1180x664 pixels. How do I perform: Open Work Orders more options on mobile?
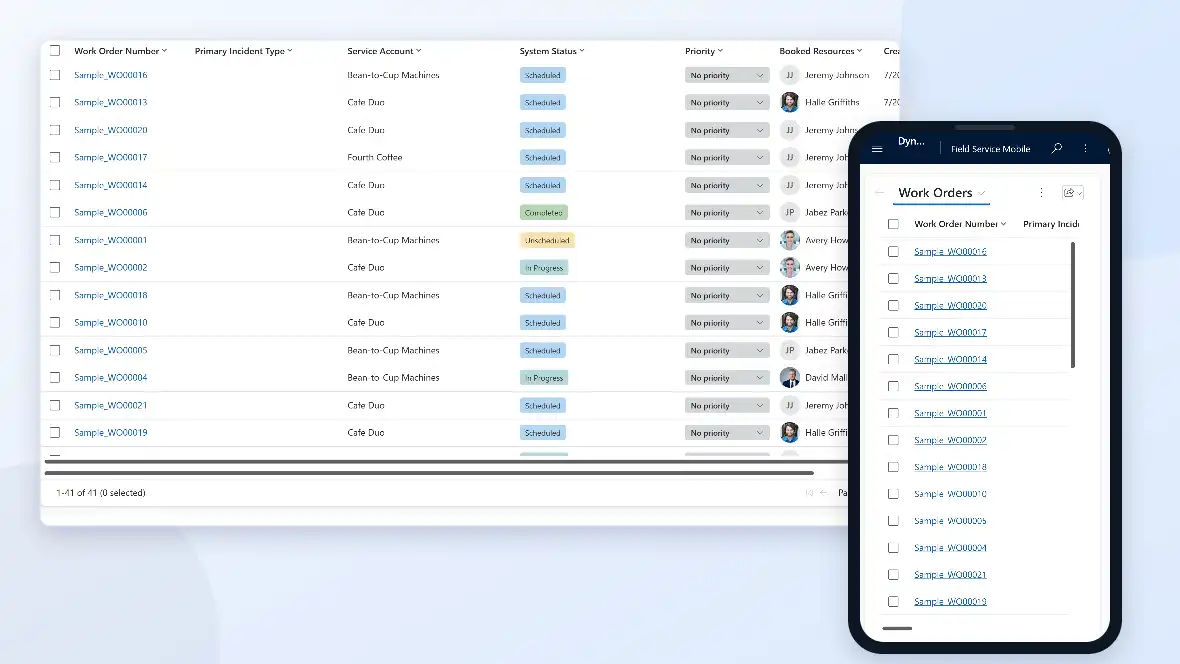coord(1042,193)
